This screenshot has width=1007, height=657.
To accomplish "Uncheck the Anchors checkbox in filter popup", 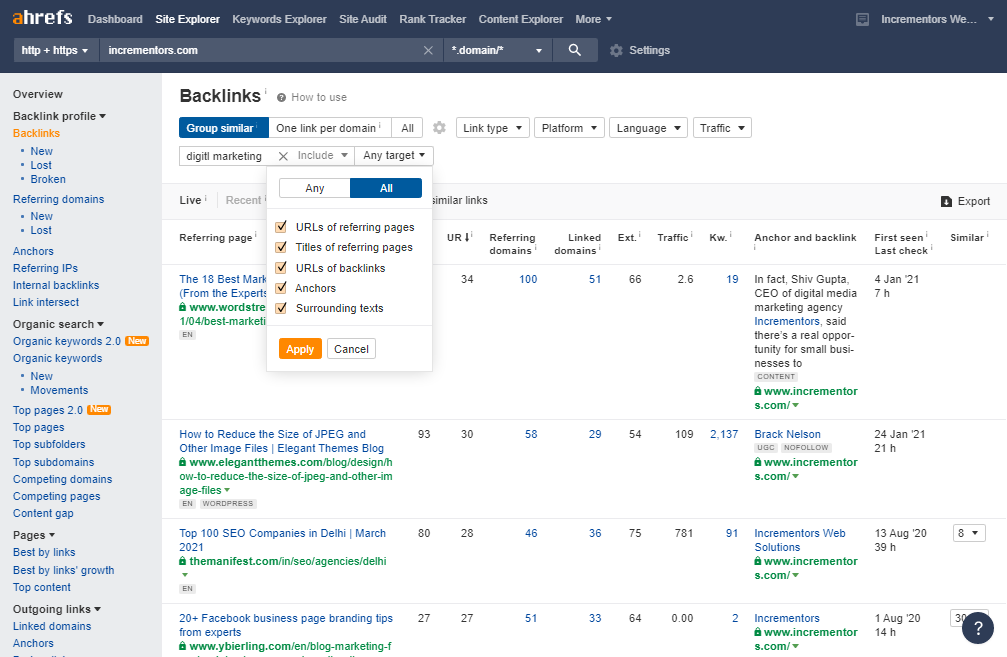I will 281,288.
